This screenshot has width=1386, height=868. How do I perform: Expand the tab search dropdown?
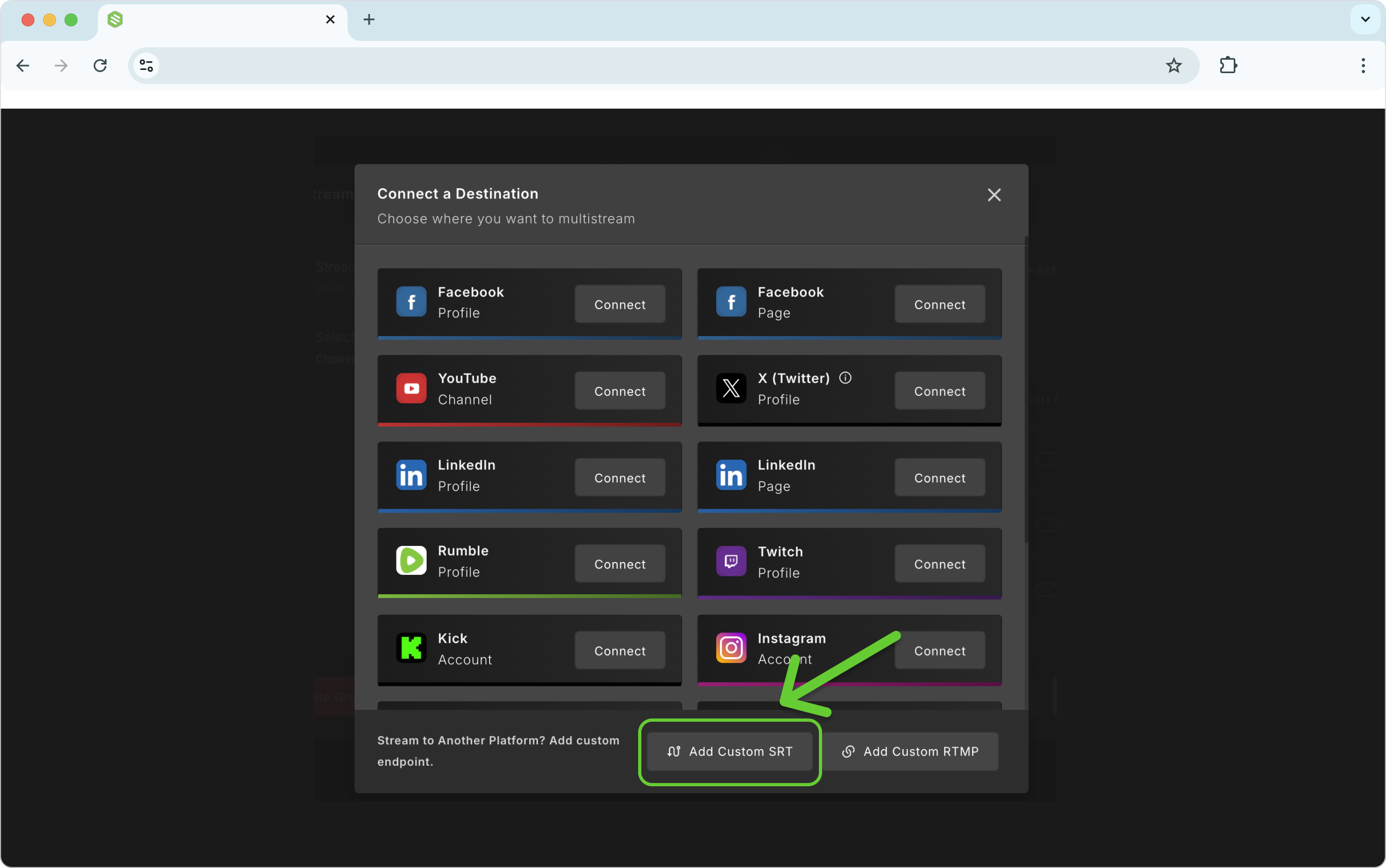coord(1366,19)
